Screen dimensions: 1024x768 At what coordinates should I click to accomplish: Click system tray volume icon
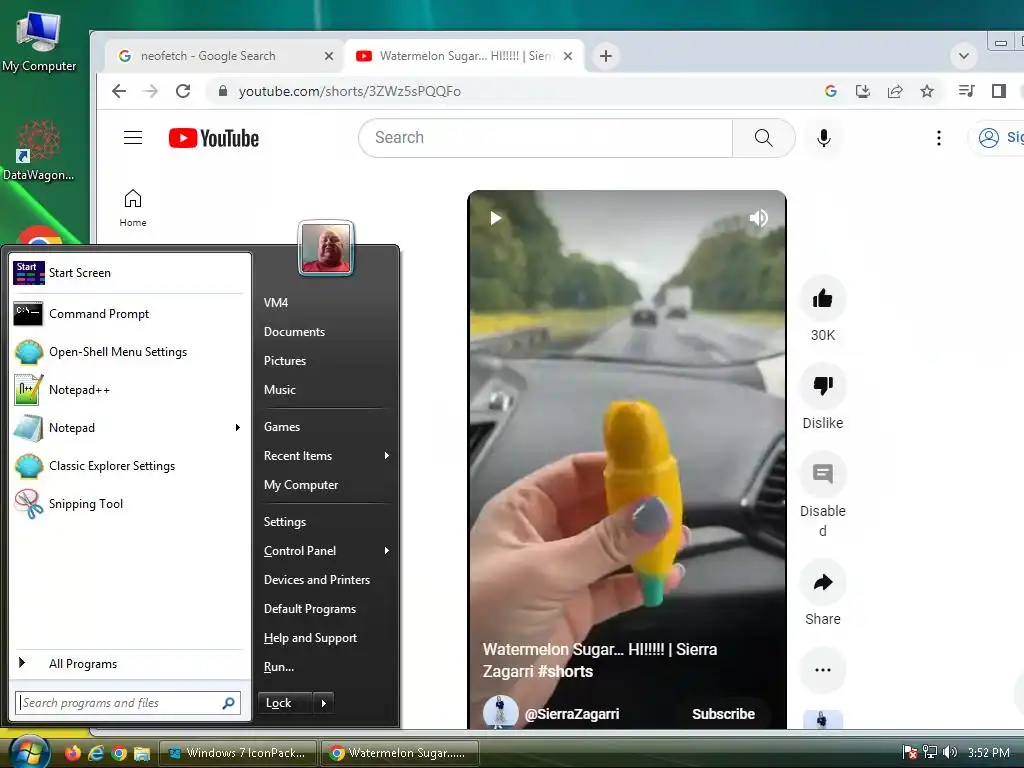(950, 753)
